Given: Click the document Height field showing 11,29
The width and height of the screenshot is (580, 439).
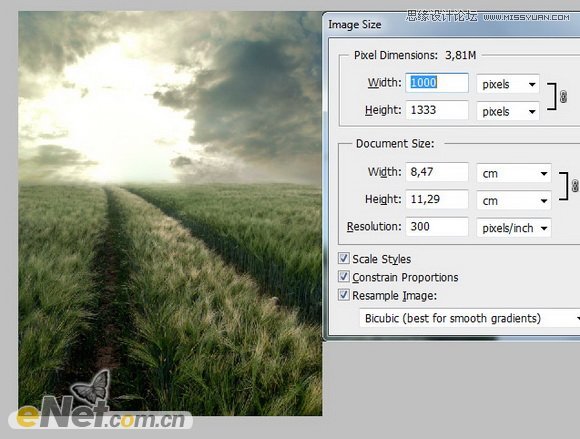Looking at the screenshot, I should (437, 199).
